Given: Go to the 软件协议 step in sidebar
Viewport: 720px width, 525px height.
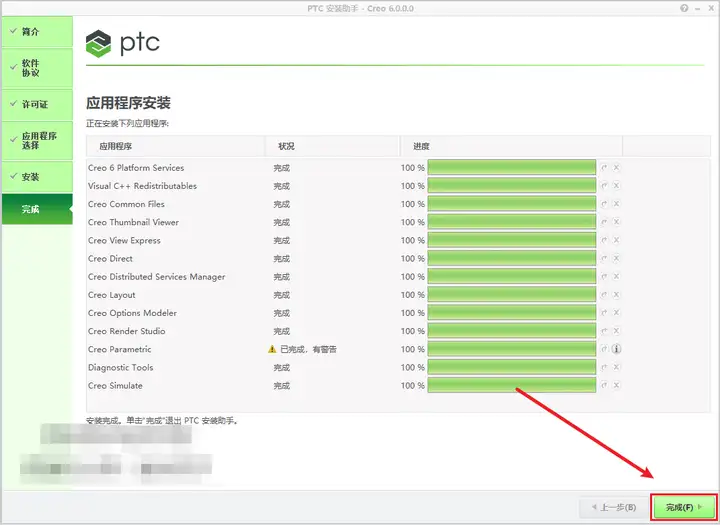Looking at the screenshot, I should (37, 68).
